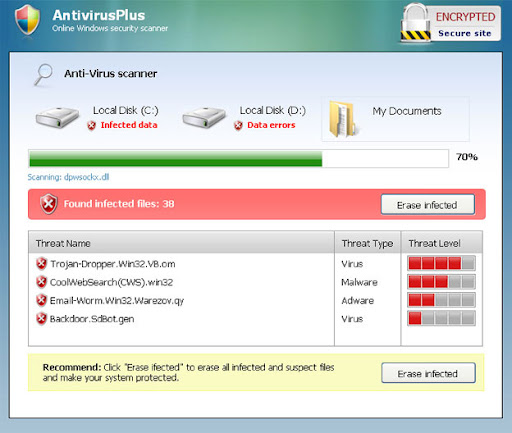The height and width of the screenshot is (433, 512).
Task: Select Backdoor.SdBot.gen threat name
Action: [x=92, y=319]
